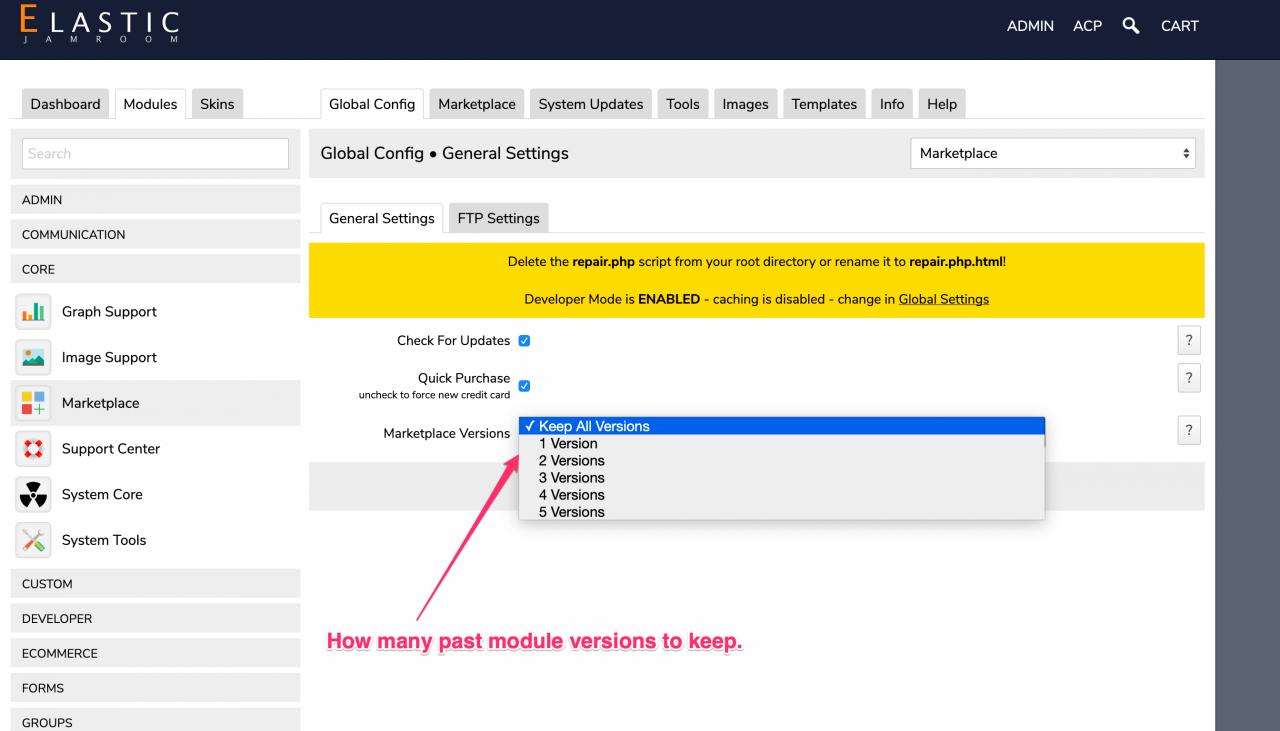Open the Marketplace module selector dropdown

pyautogui.click(x=1052, y=154)
